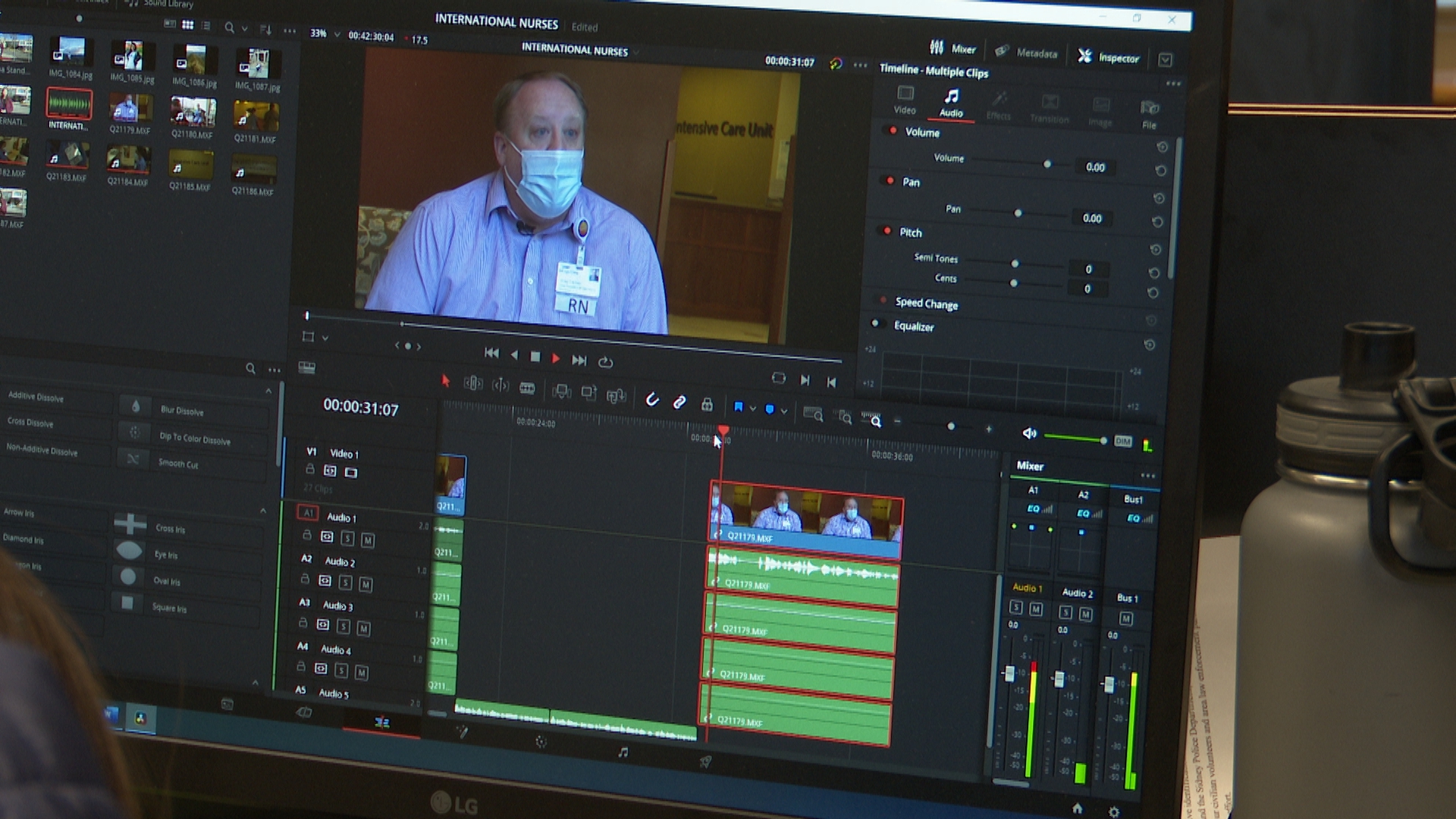This screenshot has height=819, width=1456.
Task: Mute the Audio 1 track
Action: pos(368,540)
